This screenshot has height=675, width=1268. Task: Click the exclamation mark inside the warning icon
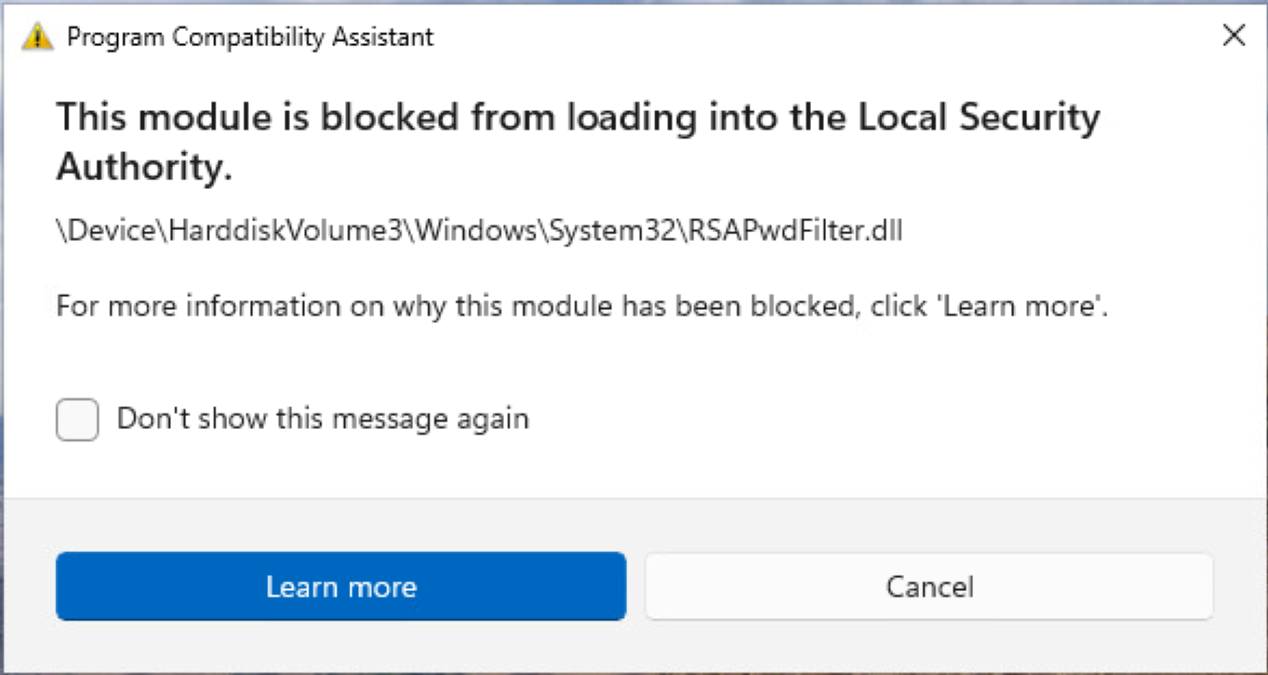pos(36,37)
